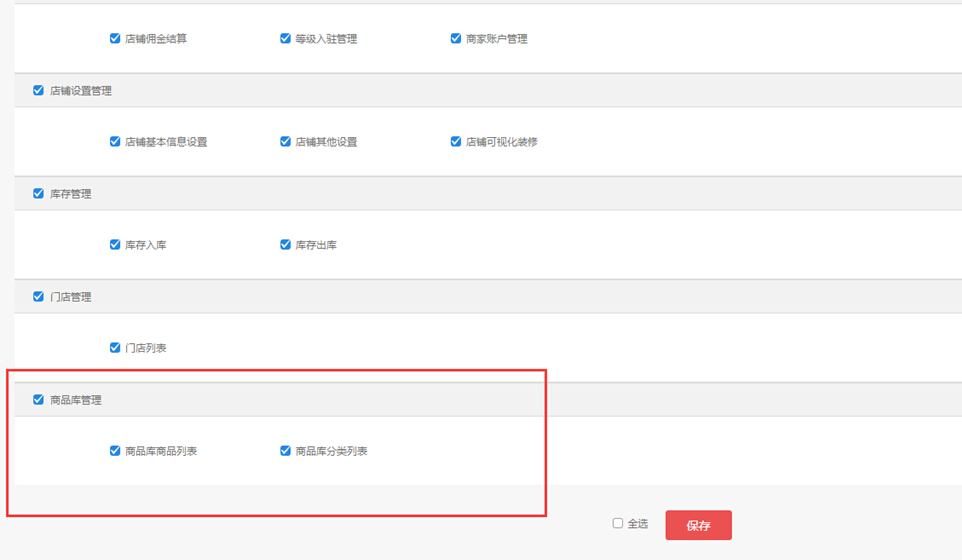Click the red 保存 button

click(698, 525)
